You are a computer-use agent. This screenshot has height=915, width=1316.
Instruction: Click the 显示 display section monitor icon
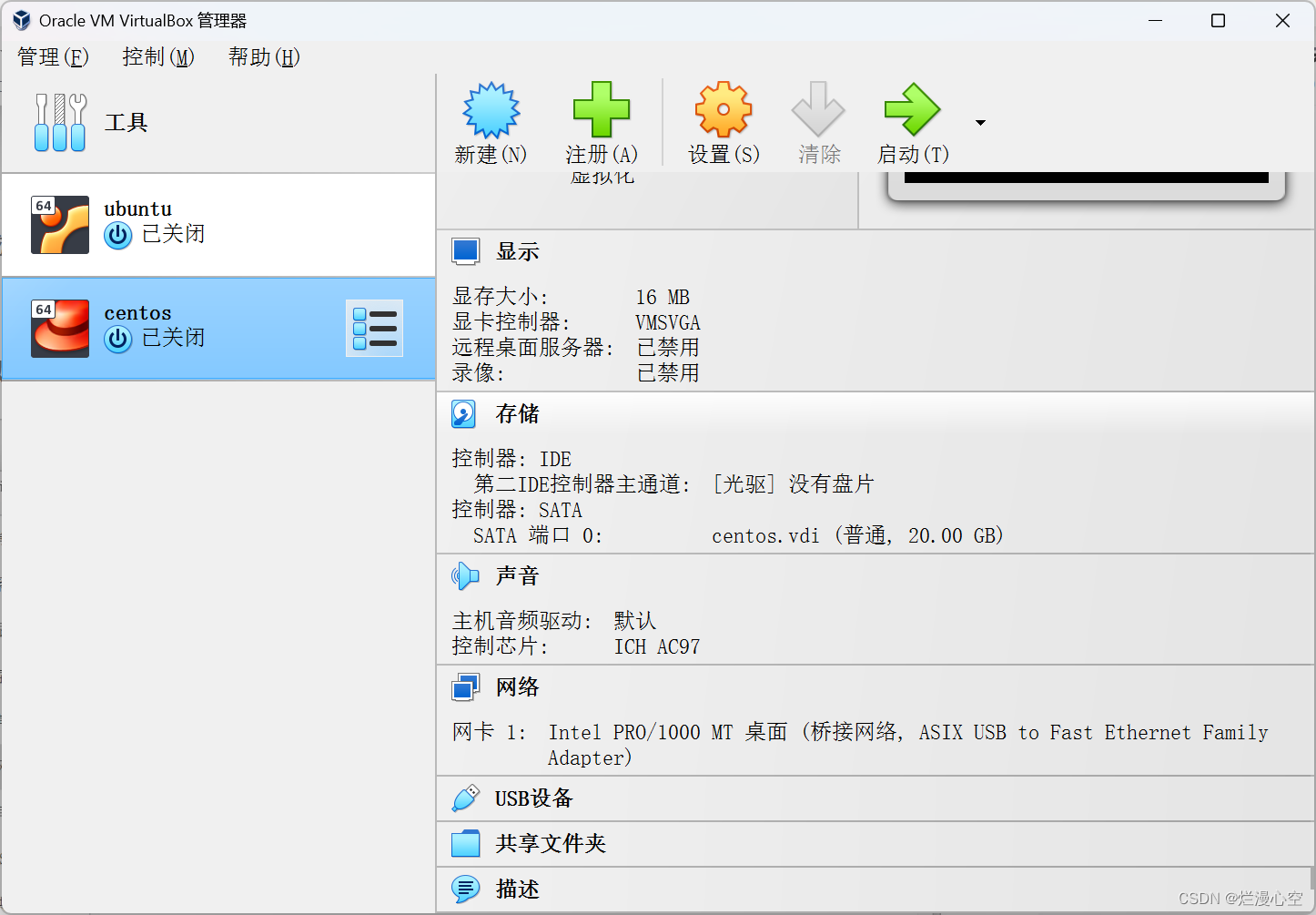(466, 251)
